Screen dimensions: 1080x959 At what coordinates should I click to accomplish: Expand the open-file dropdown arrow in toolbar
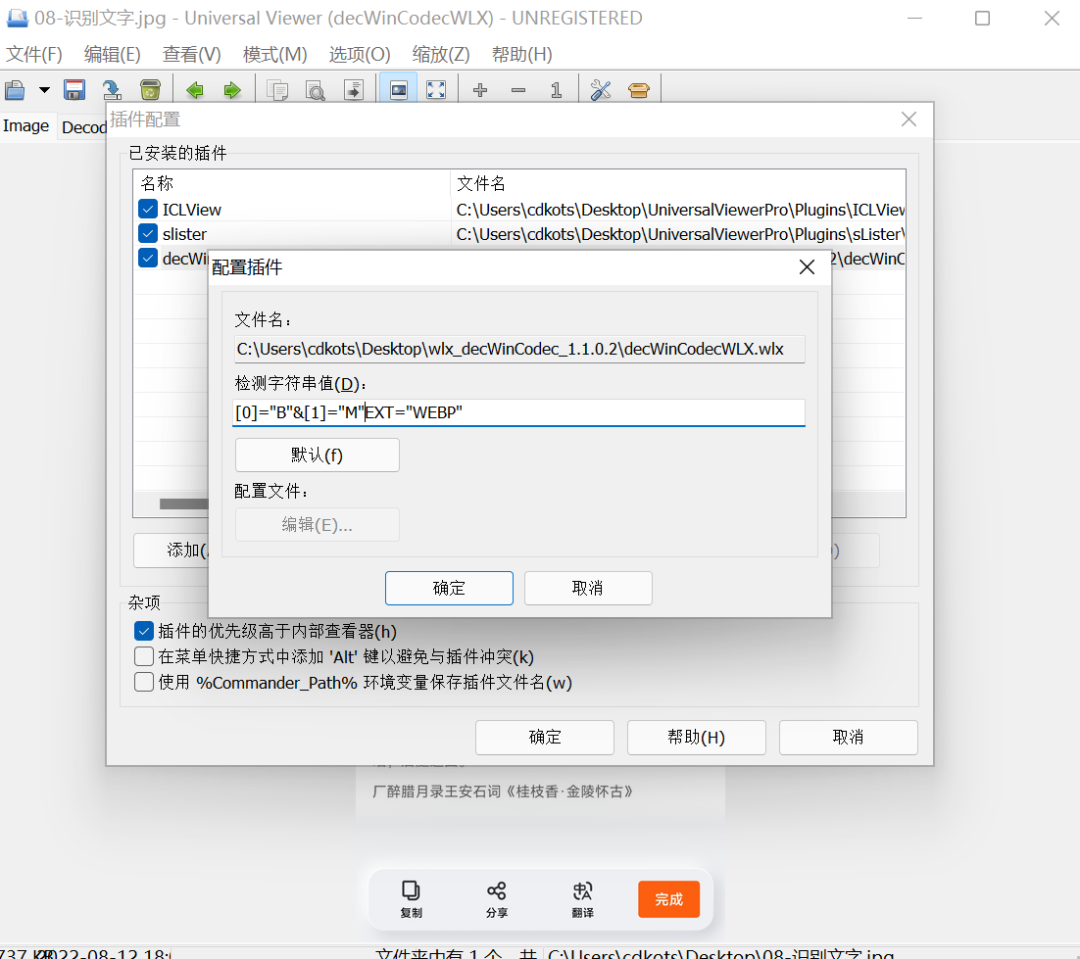pos(44,90)
